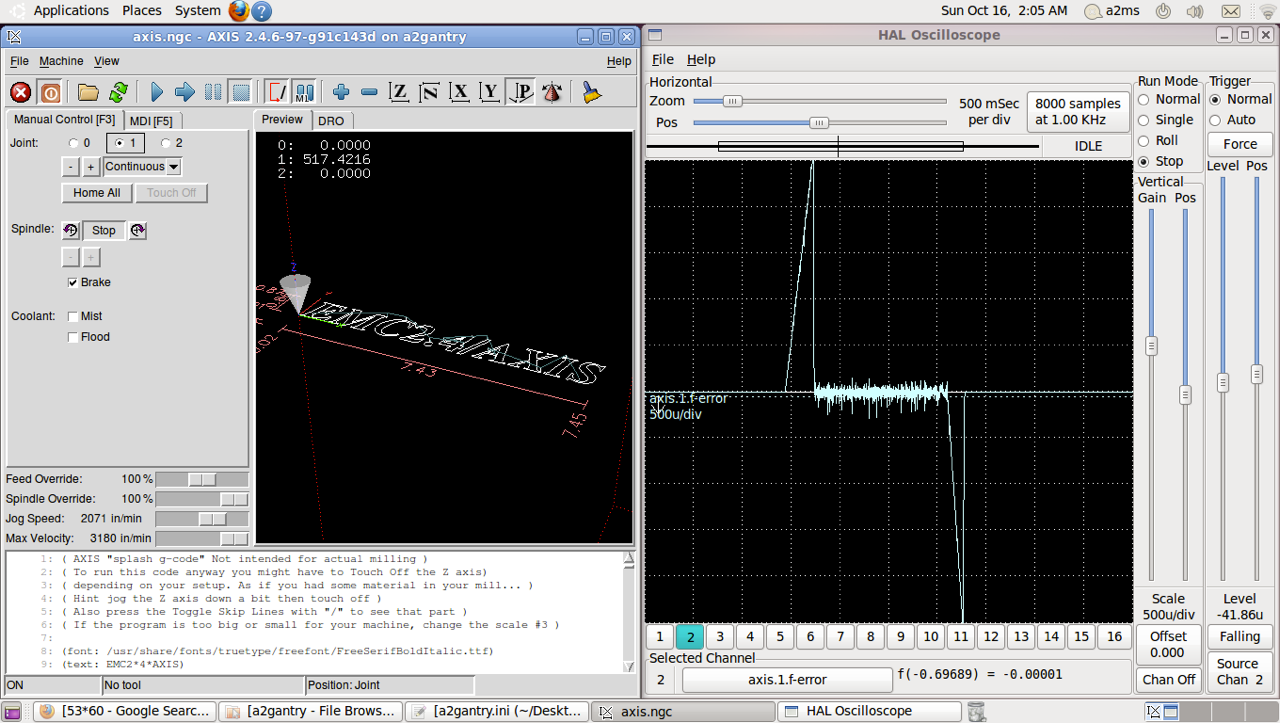Select Joint 2 radio button
The width and height of the screenshot is (1280, 723).
[166, 143]
